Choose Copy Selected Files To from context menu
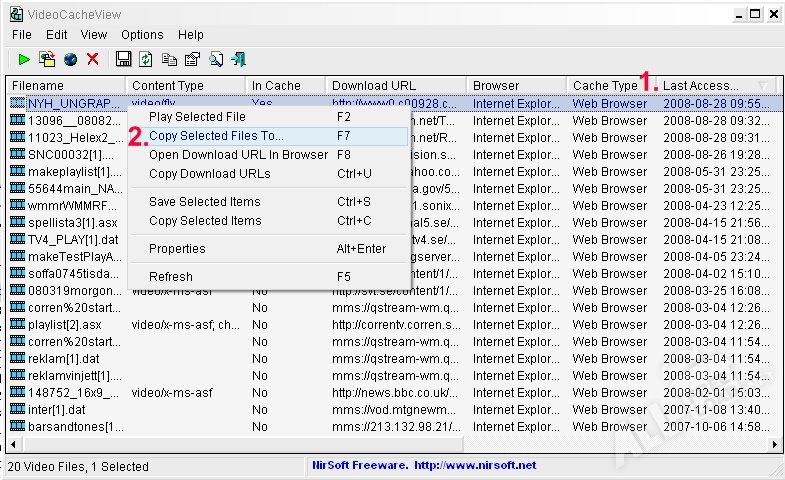The image size is (785, 480). 216,136
